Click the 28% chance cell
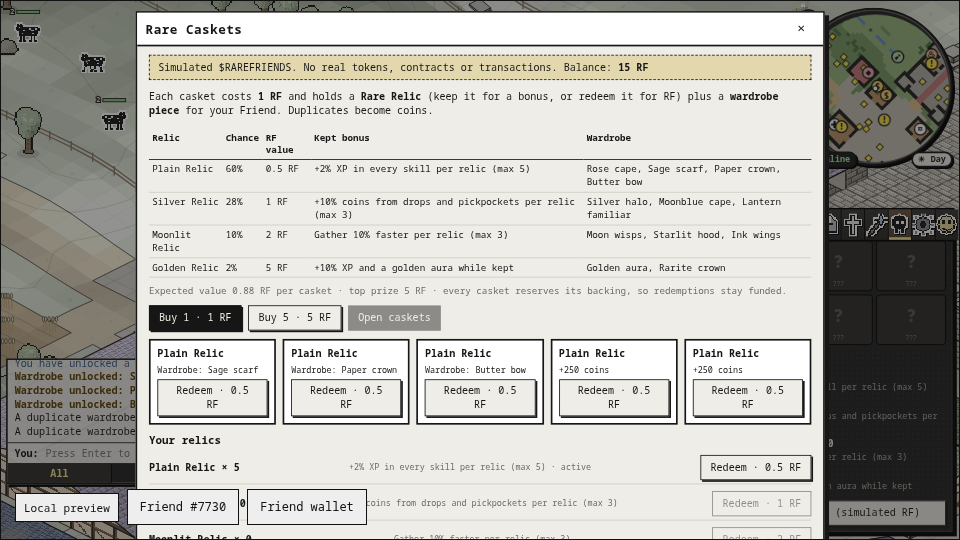 click(x=234, y=202)
